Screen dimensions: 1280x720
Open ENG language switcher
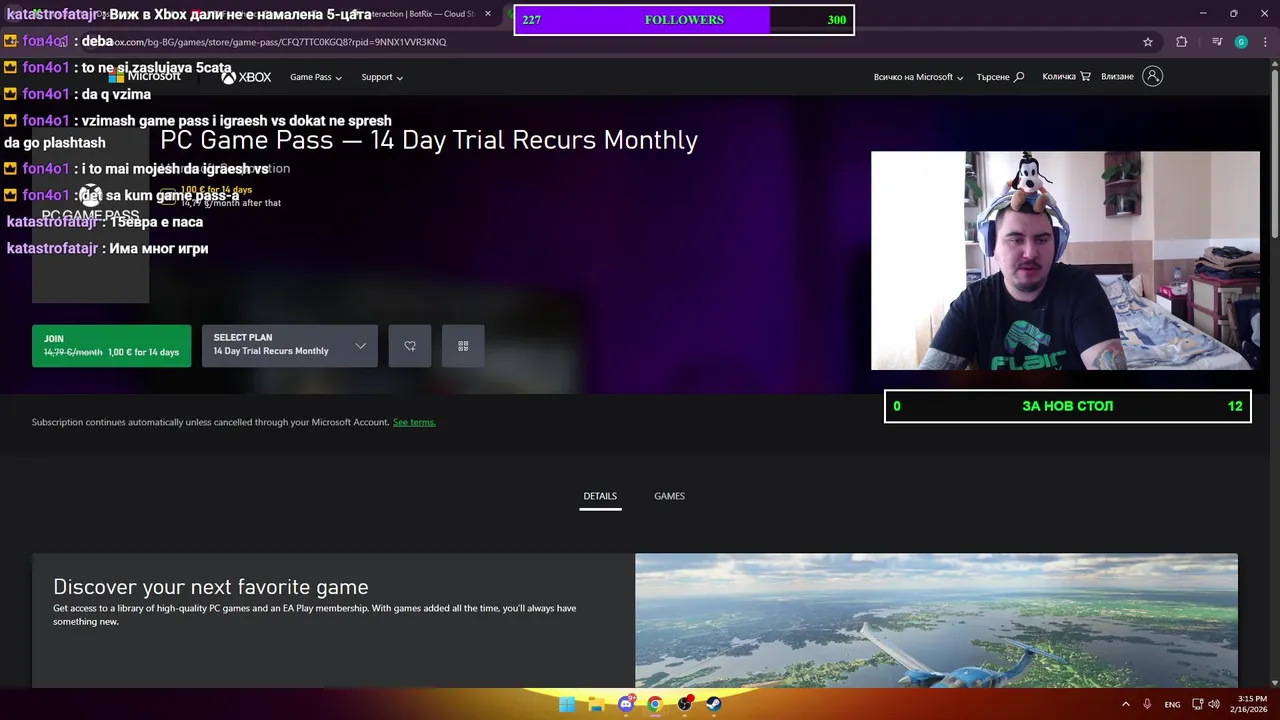click(1172, 704)
